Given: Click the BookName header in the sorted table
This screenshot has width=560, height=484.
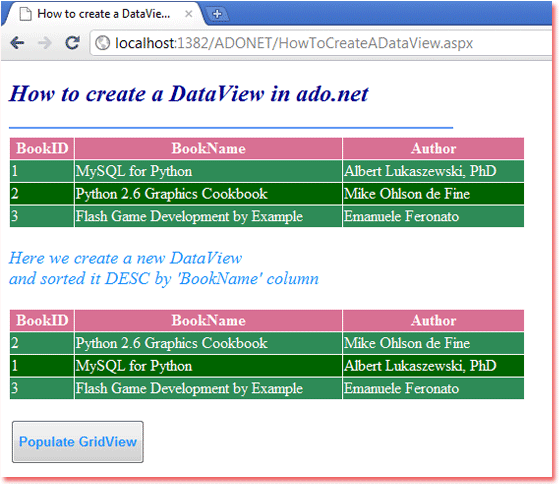Looking at the screenshot, I should (209, 320).
